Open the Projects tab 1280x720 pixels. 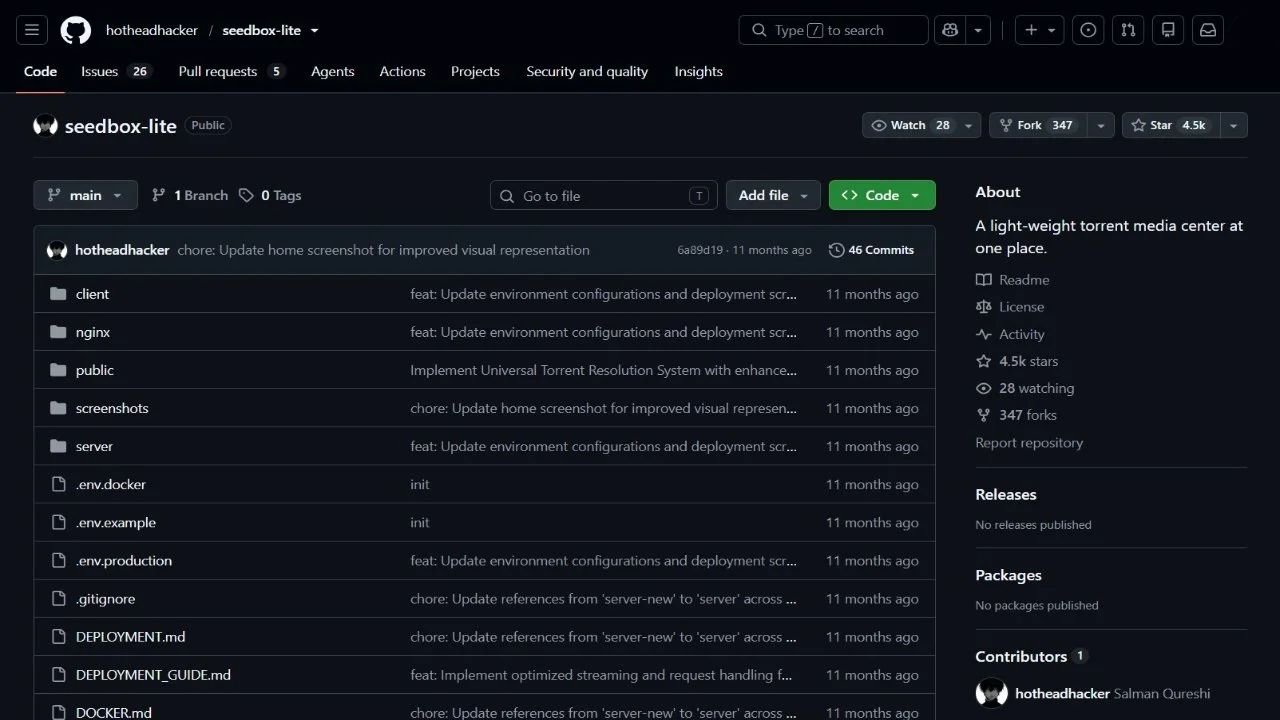pyautogui.click(x=475, y=71)
